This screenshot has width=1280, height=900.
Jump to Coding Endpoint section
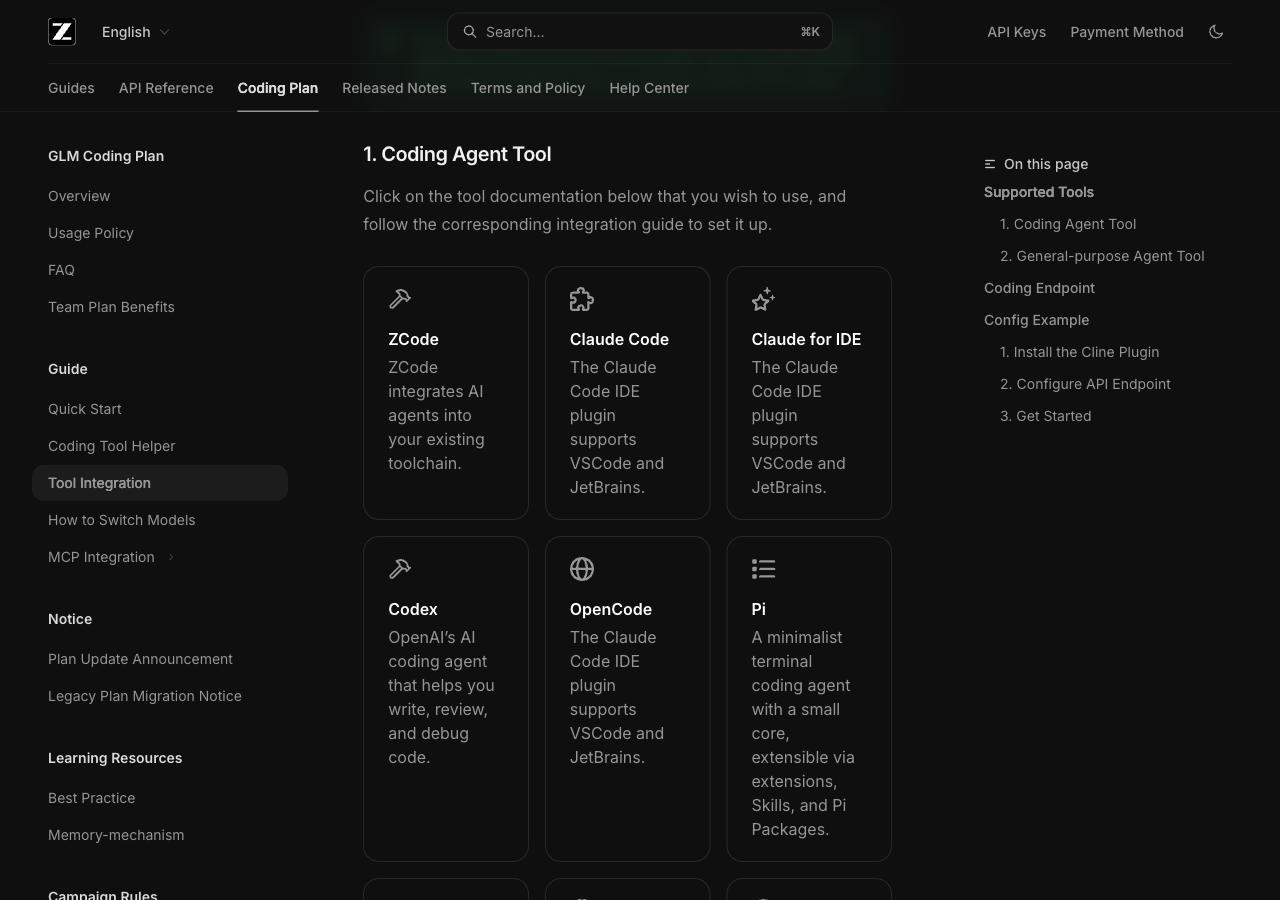click(1039, 288)
